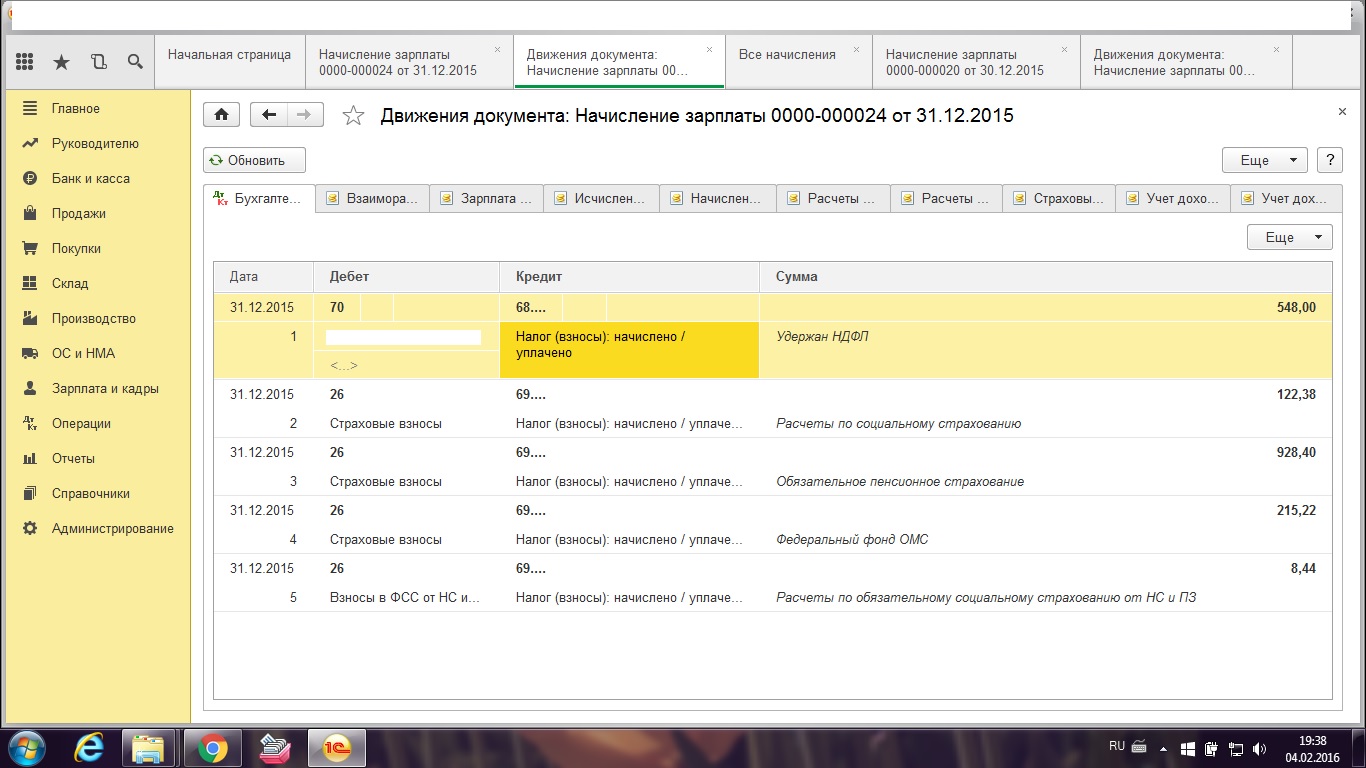Open the Начальная страница tab
The height and width of the screenshot is (768, 1366).
coord(229,55)
